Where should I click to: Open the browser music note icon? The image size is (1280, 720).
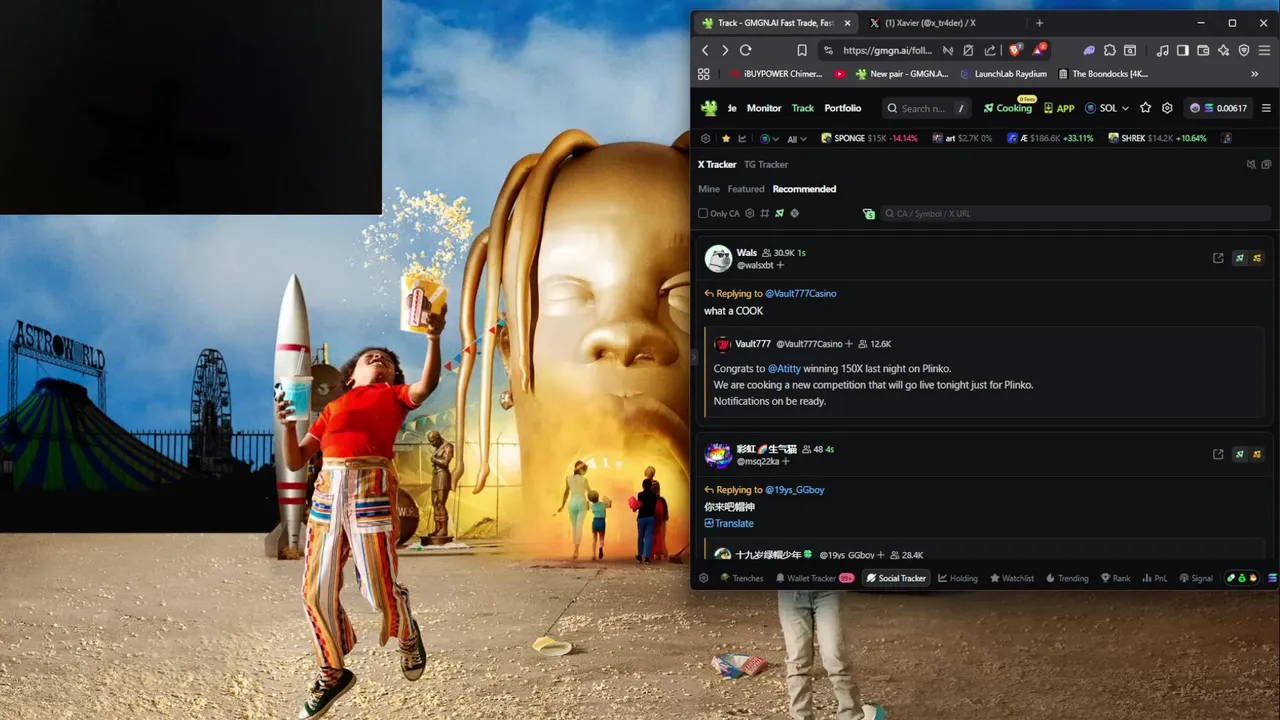[1162, 50]
